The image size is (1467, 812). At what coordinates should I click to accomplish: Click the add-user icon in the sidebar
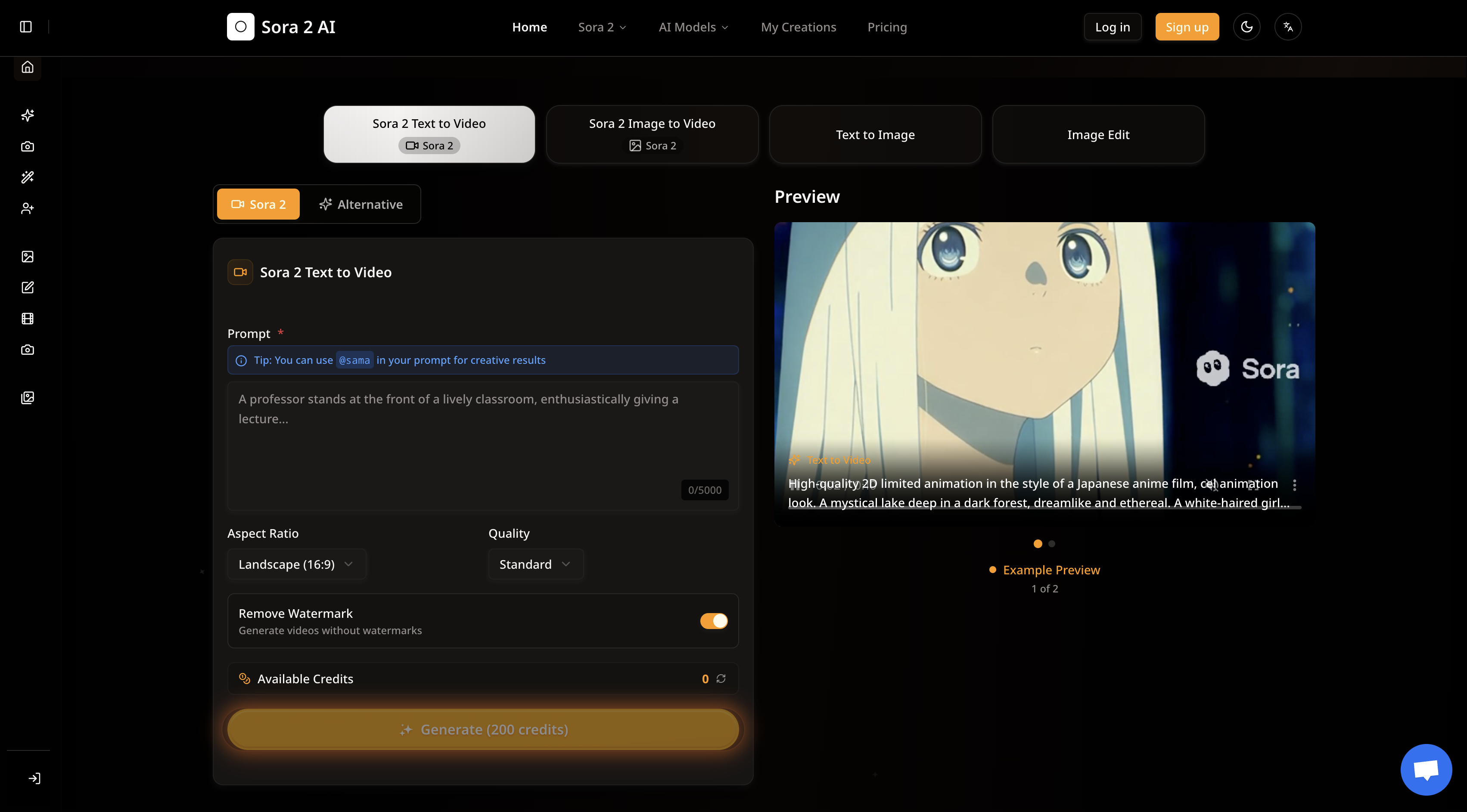point(27,208)
